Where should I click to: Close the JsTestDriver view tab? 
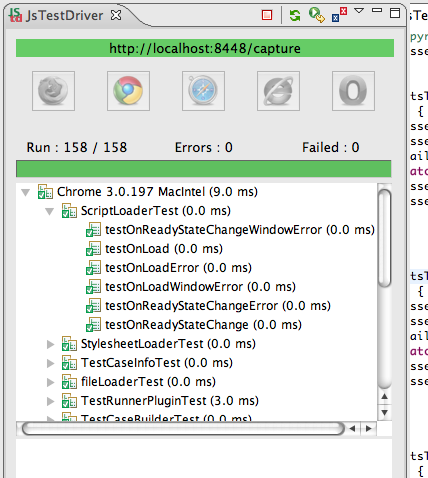tap(116, 15)
